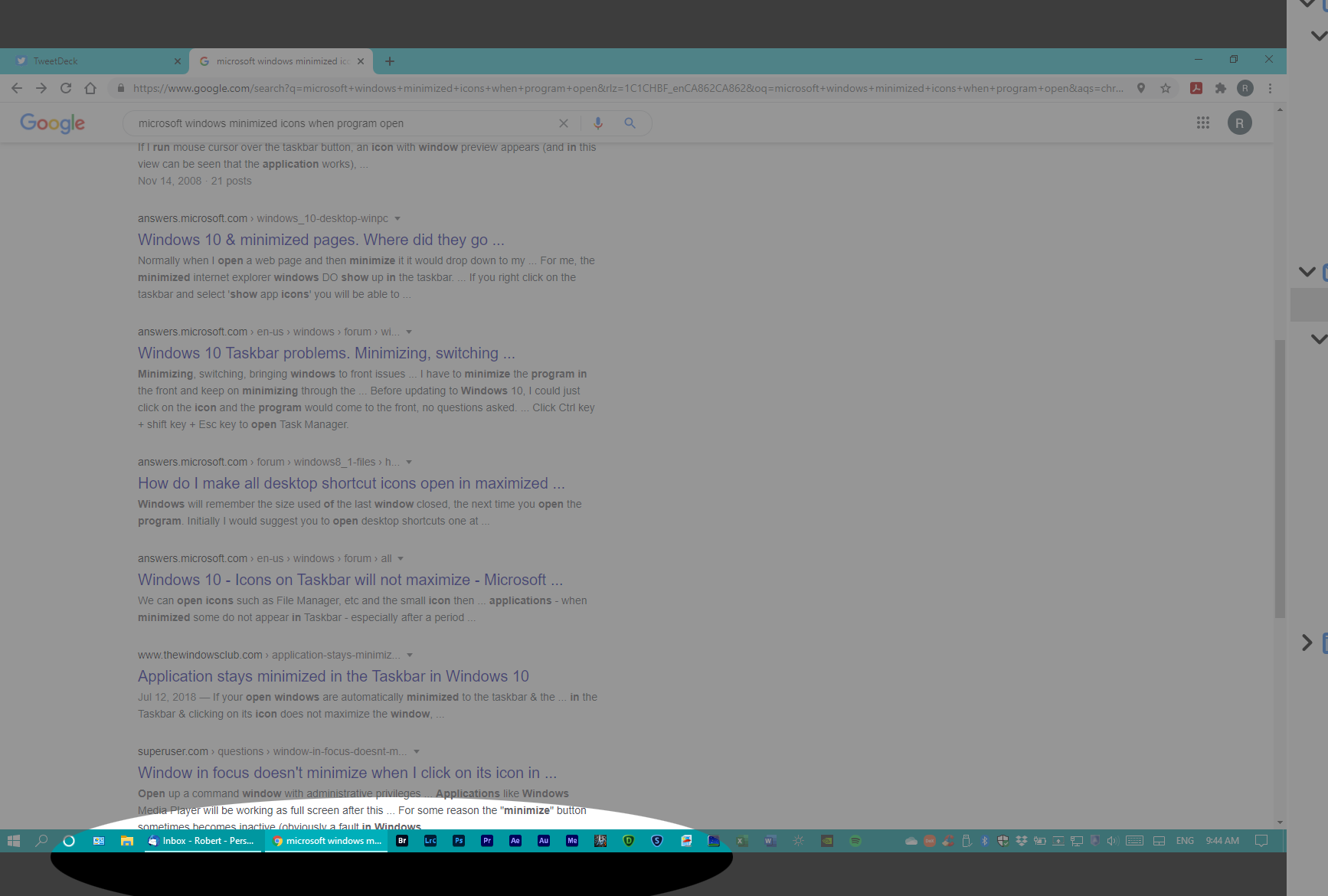Close the TweetDeck tab
The width and height of the screenshot is (1328, 896).
[x=178, y=61]
